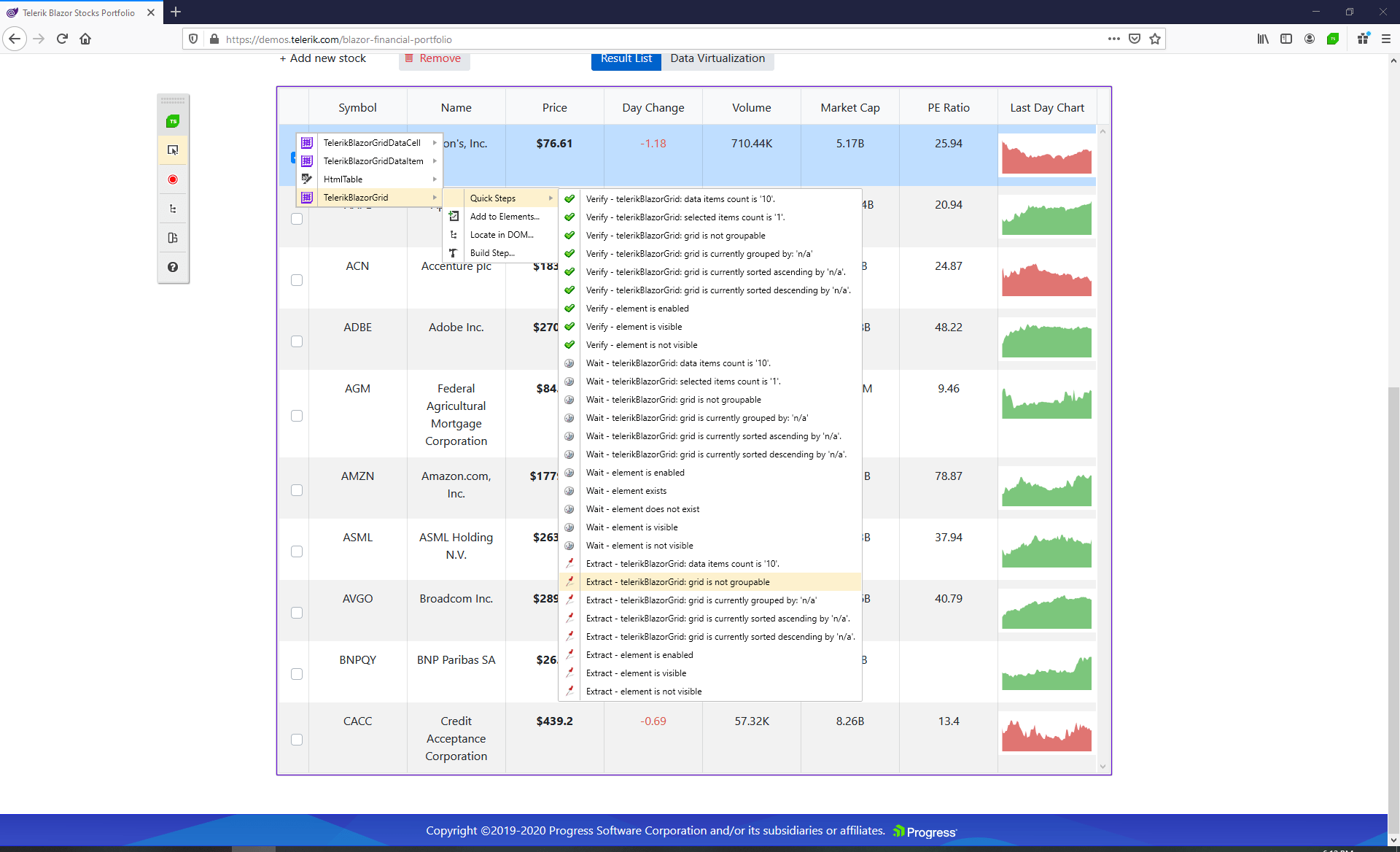Reload the page with the refresh icon
The width and height of the screenshot is (1400, 852).
coord(62,39)
